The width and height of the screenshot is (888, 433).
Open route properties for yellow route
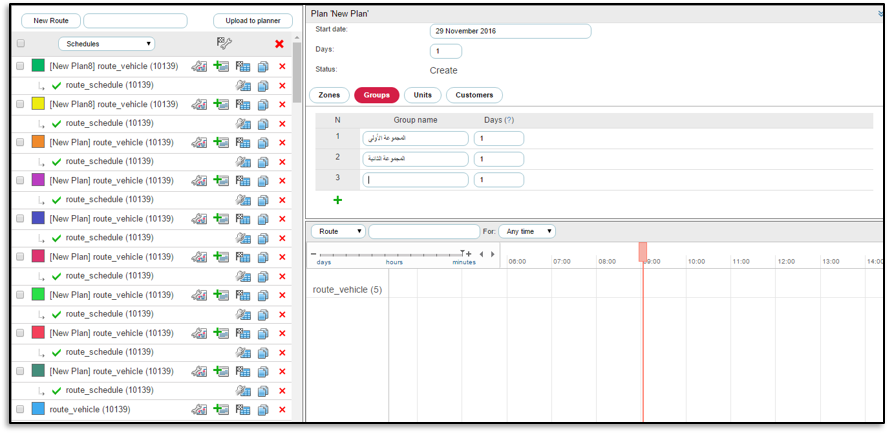(x=243, y=104)
